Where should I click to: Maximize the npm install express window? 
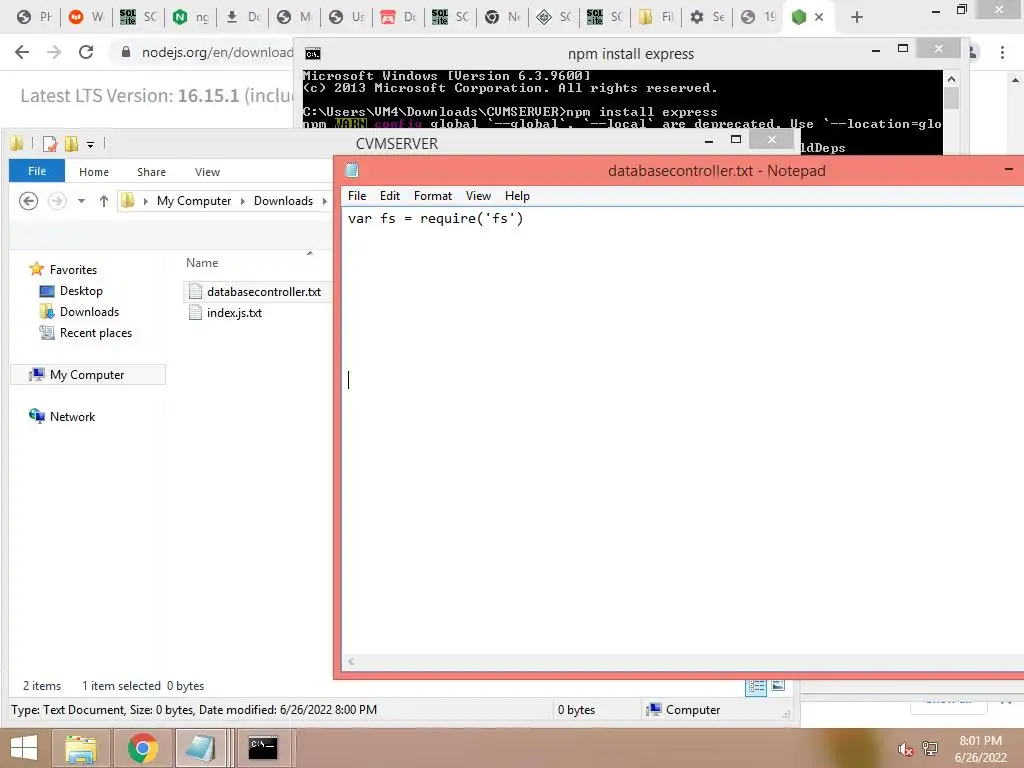[x=903, y=48]
